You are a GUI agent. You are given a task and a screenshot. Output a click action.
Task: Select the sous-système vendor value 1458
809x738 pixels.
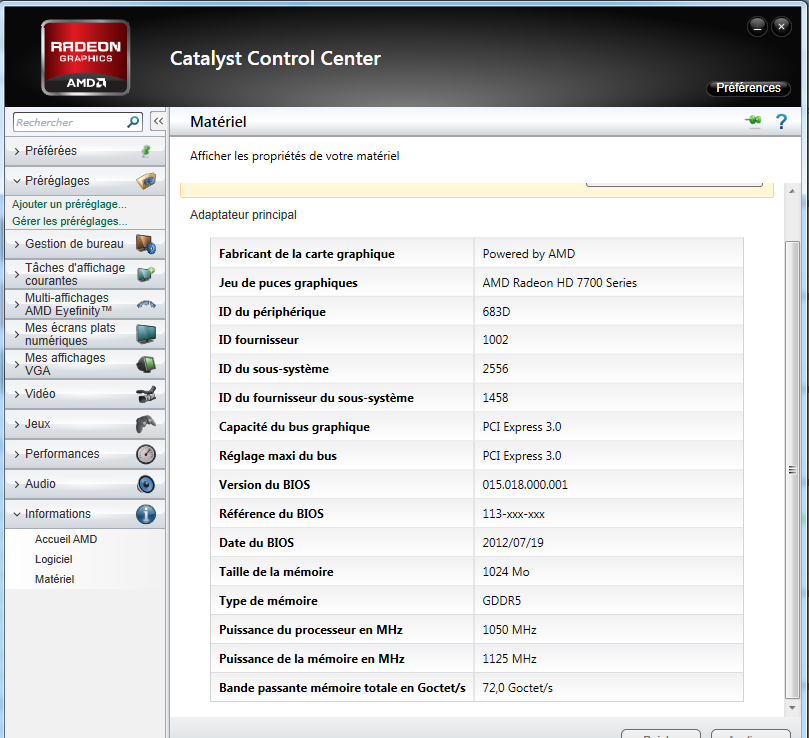click(495, 398)
